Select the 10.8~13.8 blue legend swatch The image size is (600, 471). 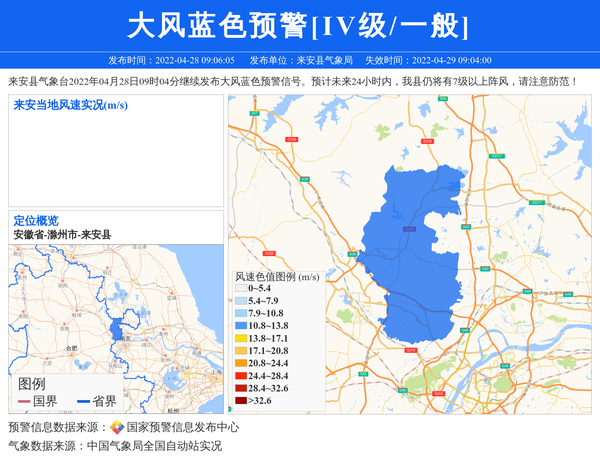[241, 326]
